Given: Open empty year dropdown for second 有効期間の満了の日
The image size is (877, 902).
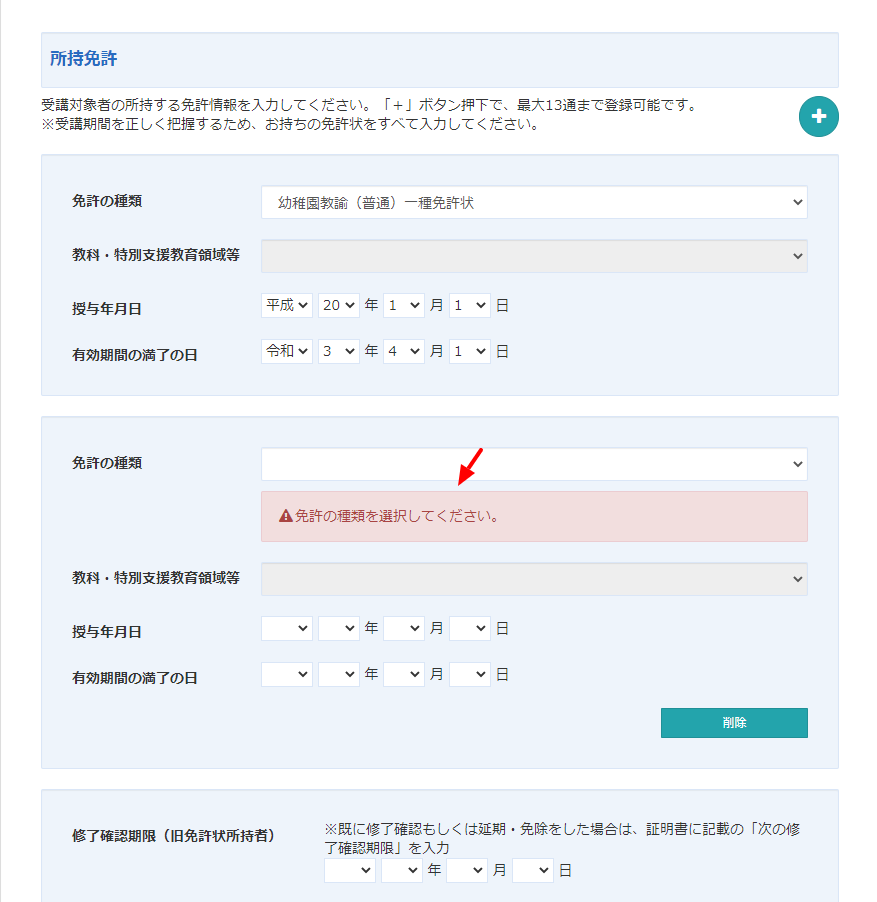Looking at the screenshot, I should [x=338, y=674].
